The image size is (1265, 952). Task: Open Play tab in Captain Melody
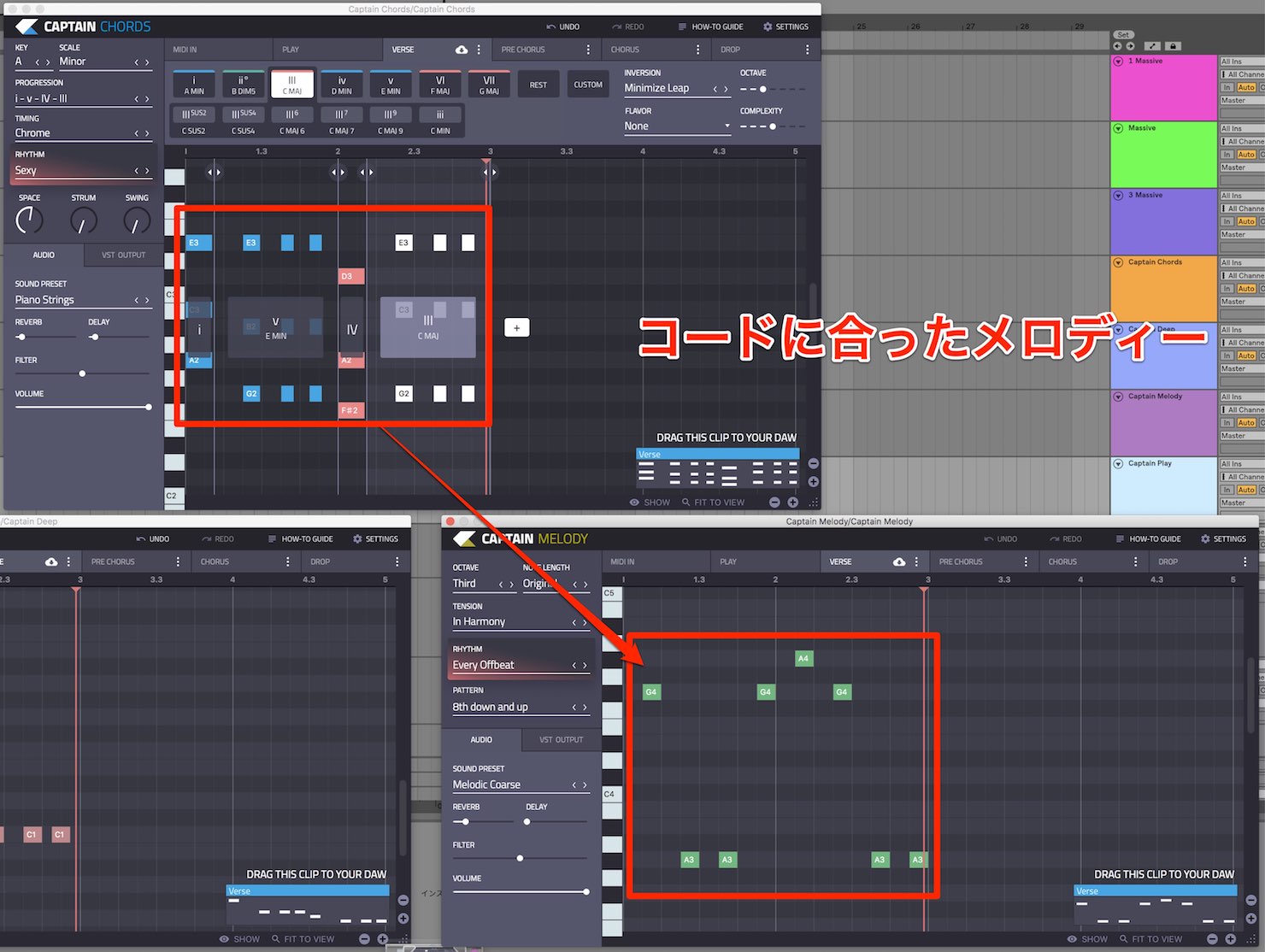pyautogui.click(x=728, y=561)
